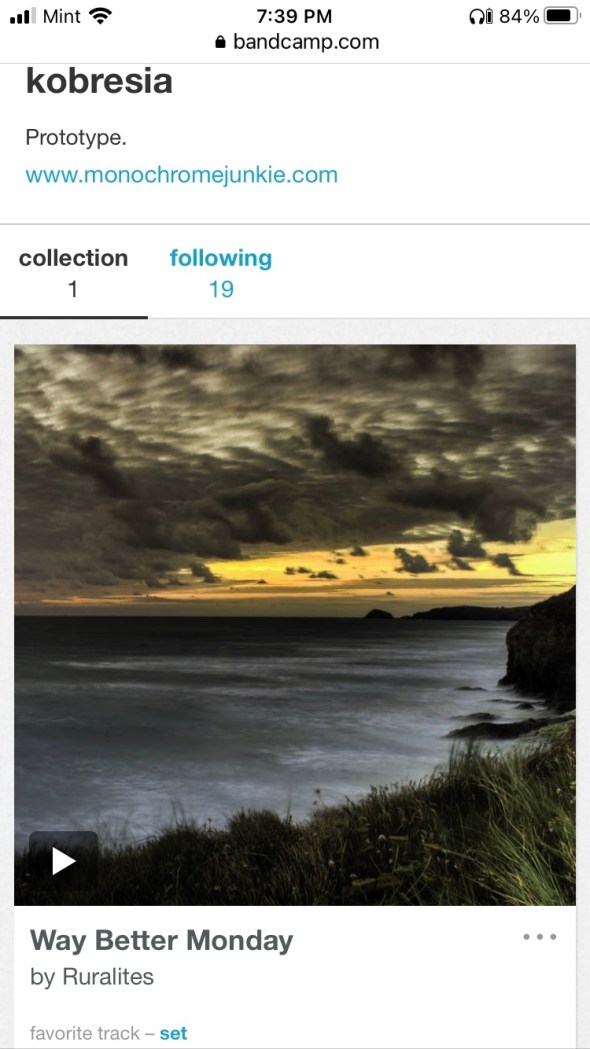This screenshot has width=590, height=1049.
Task: Open the www.monochromejunkie.com link
Action: coord(181,175)
